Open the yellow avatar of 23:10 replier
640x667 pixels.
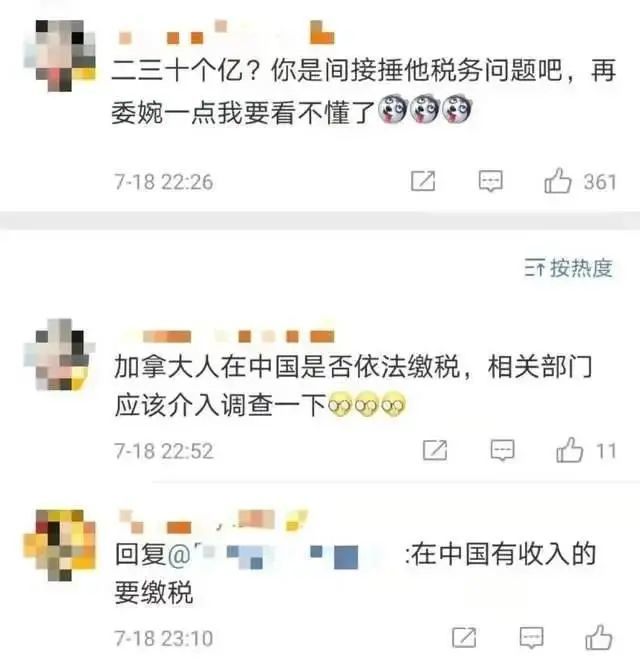coord(60,545)
